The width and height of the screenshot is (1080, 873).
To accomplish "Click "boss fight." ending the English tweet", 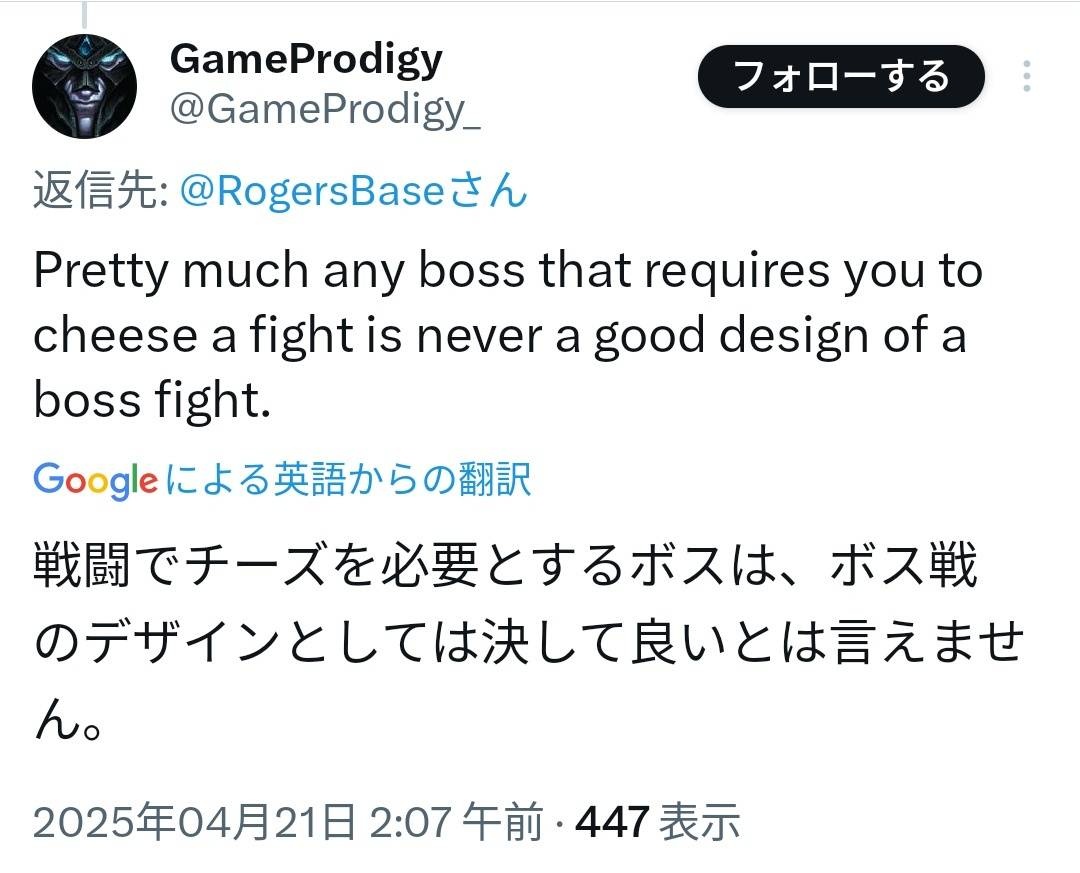I will pyautogui.click(x=152, y=400).
